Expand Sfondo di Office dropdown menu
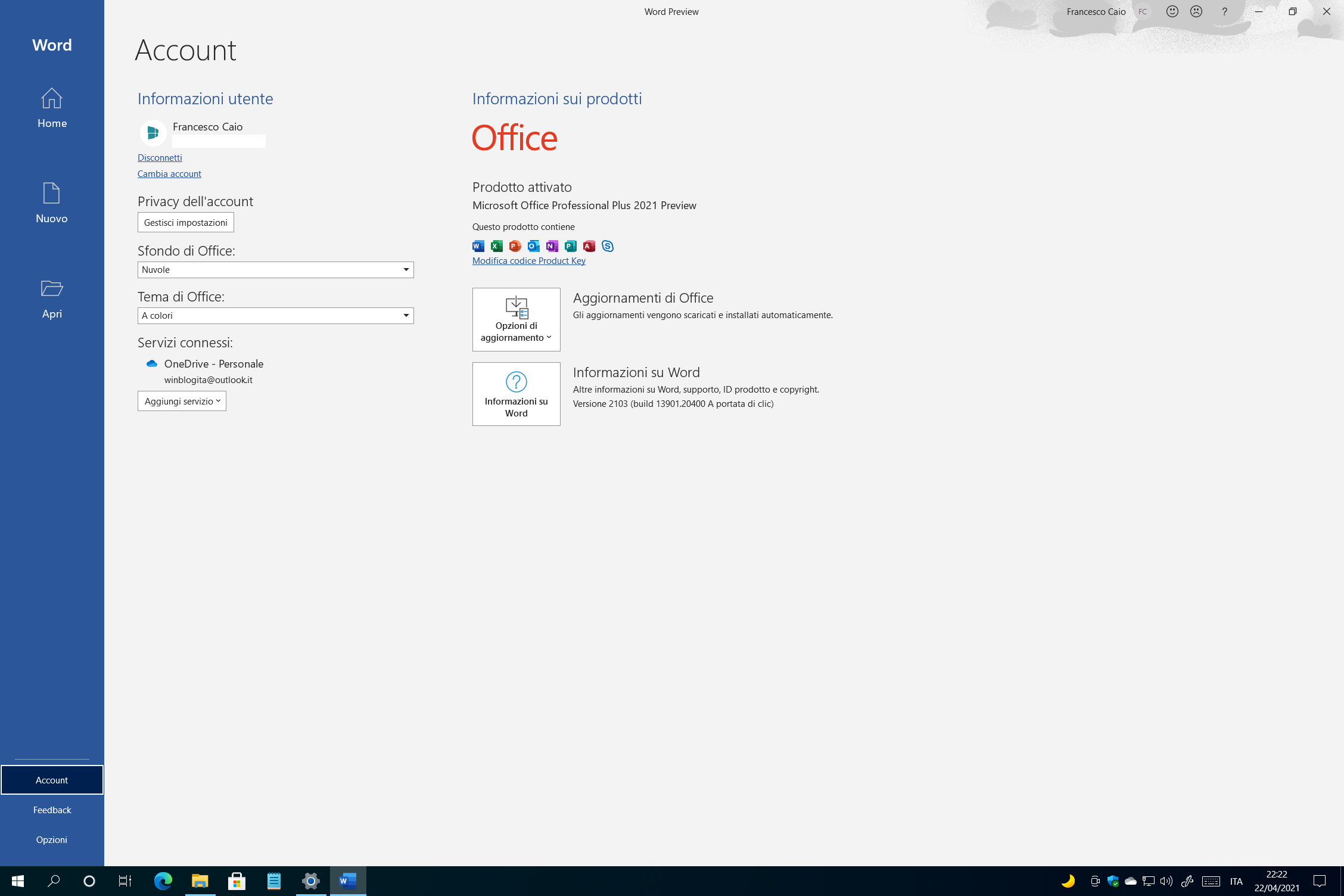The height and width of the screenshot is (896, 1344). coord(406,269)
